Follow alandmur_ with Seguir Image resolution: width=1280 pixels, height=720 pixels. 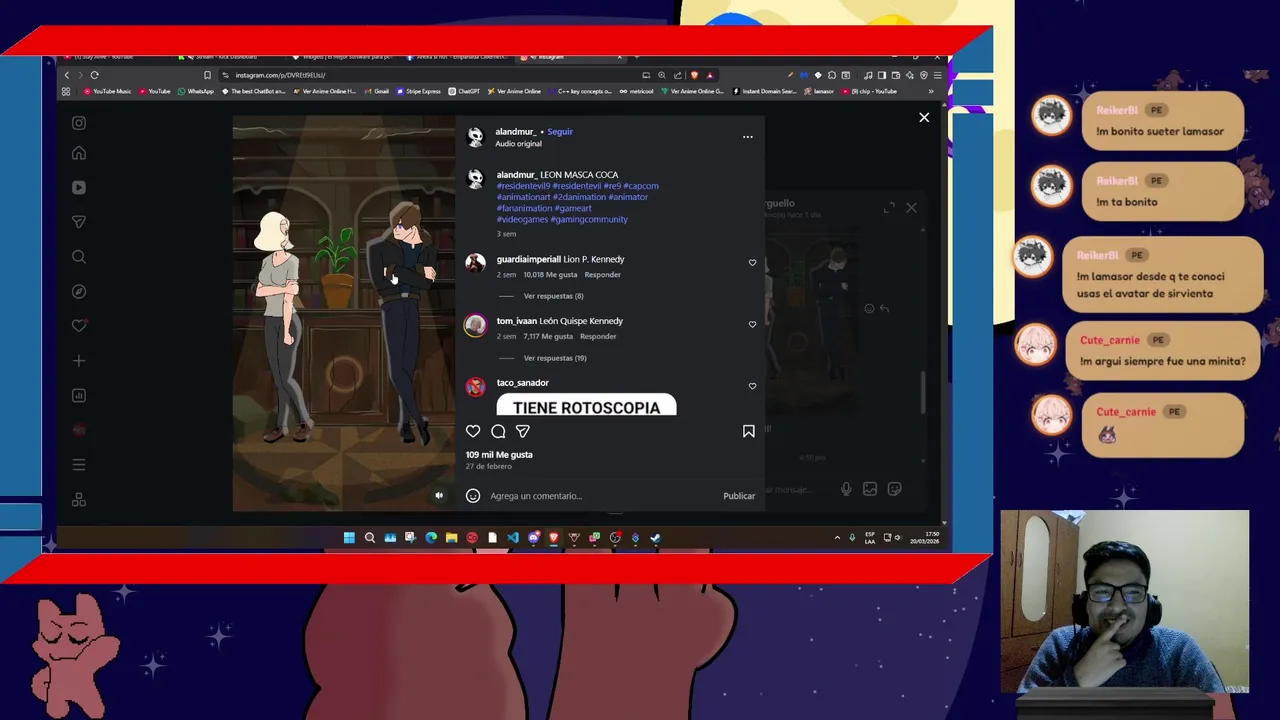coord(560,132)
